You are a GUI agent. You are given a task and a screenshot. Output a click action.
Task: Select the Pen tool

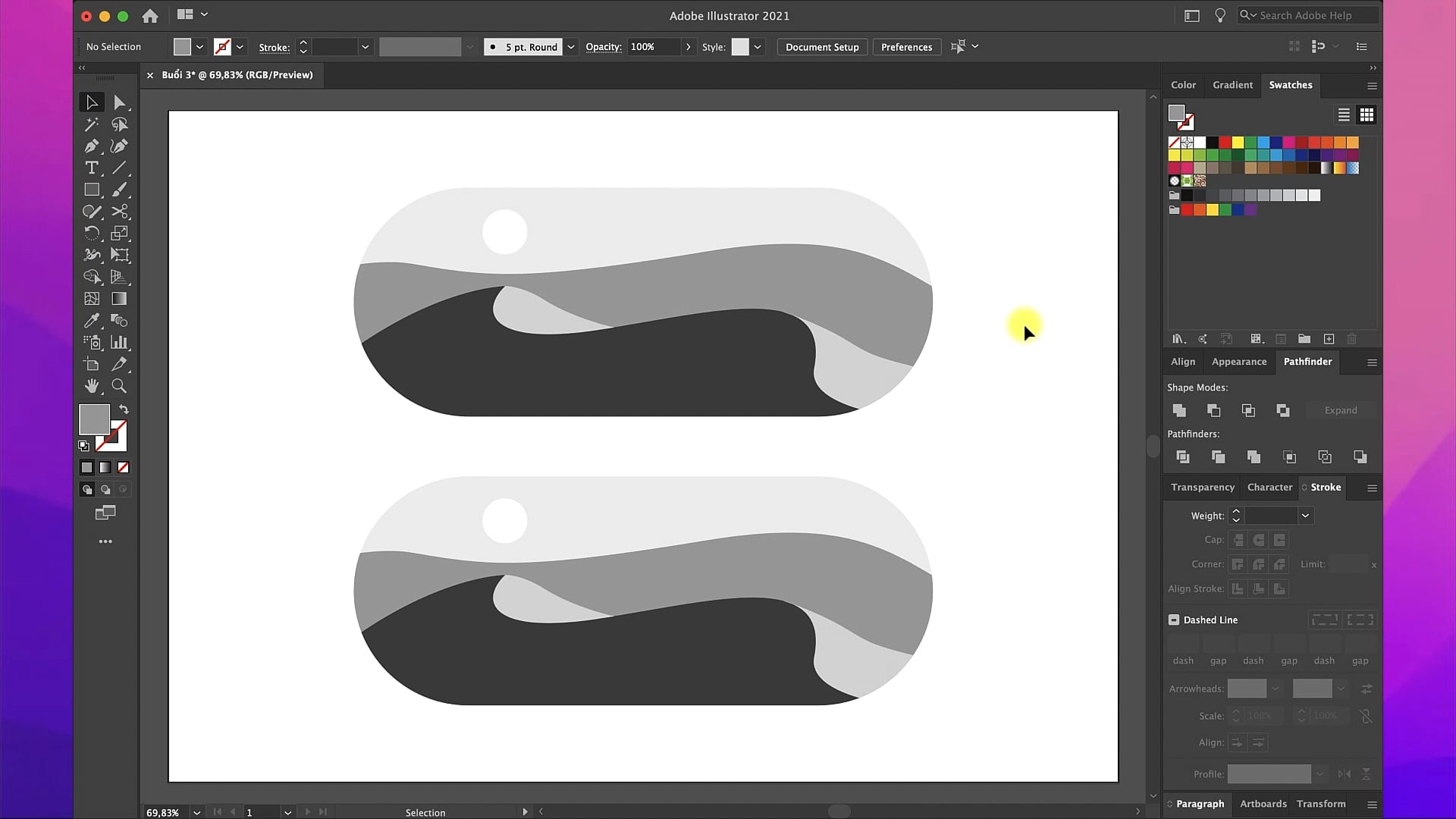tap(92, 146)
